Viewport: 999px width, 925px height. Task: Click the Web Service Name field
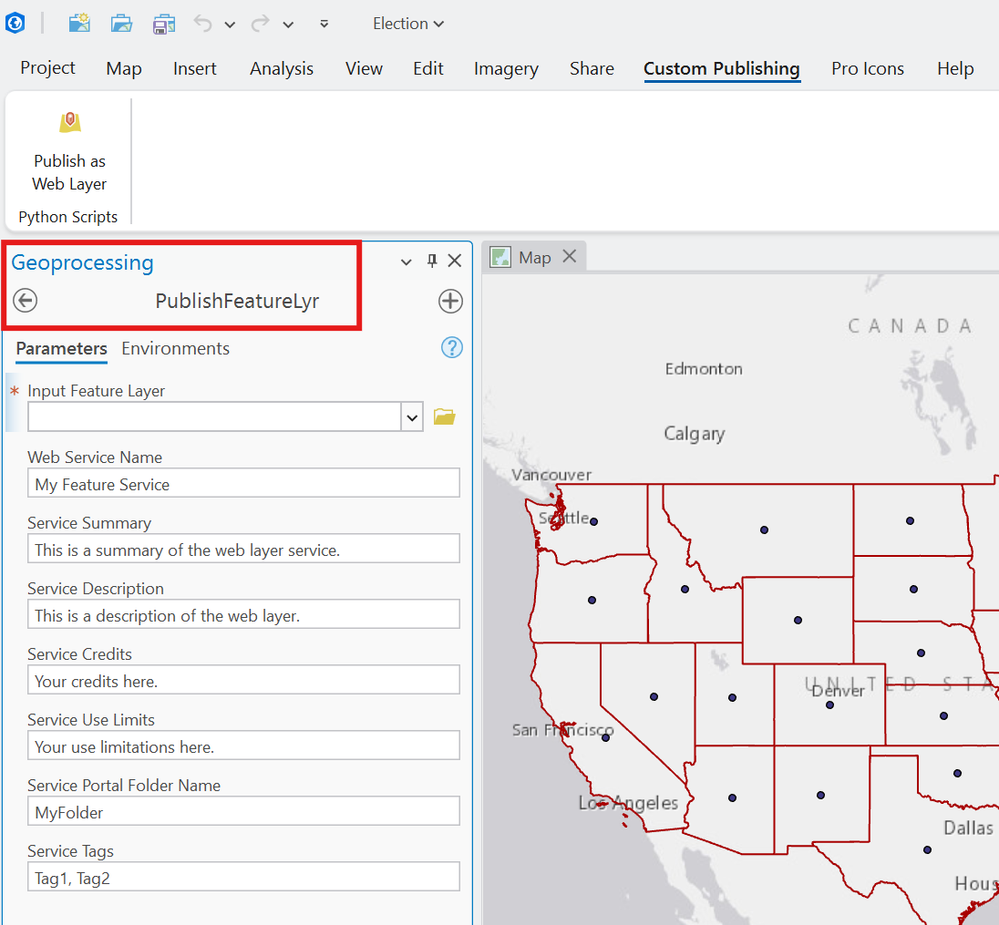coord(243,484)
